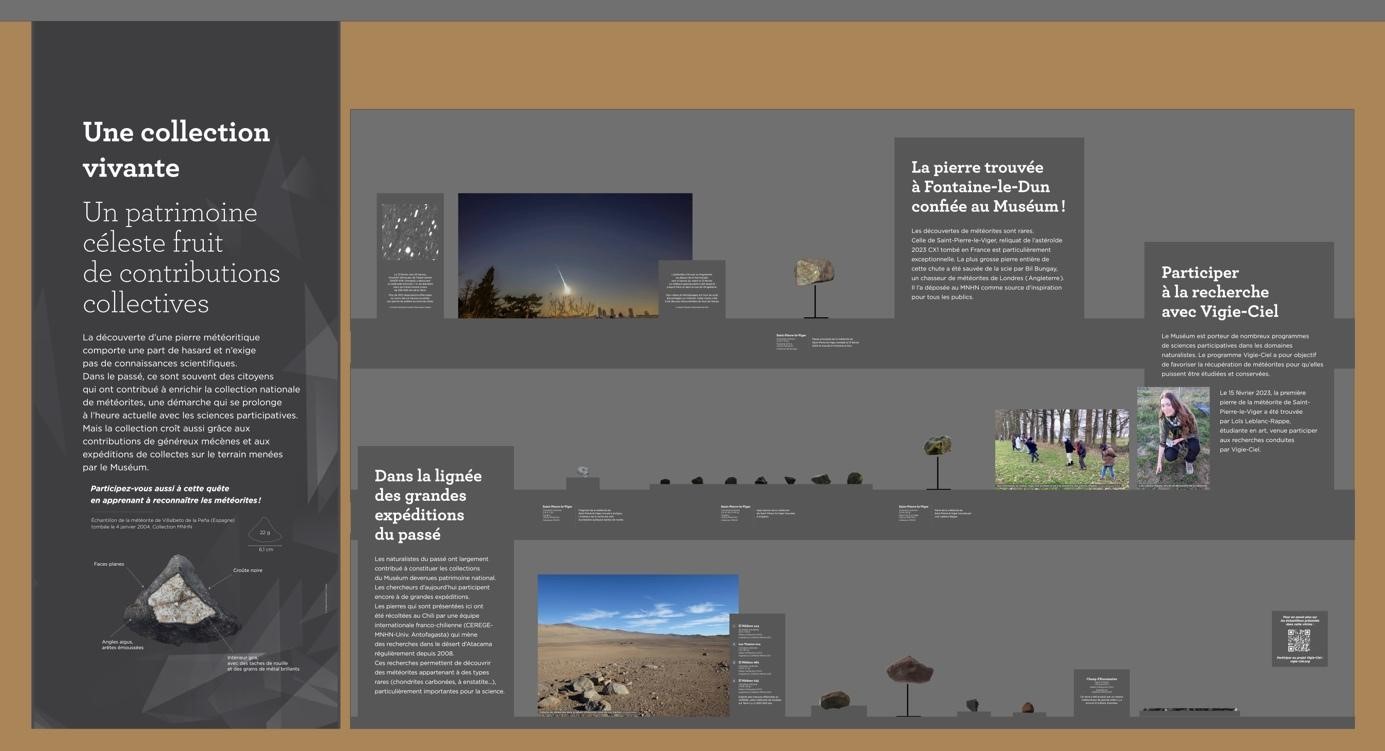Click "Participer au projet Vigie-Ciel" text under the QR code

(x=1299, y=659)
